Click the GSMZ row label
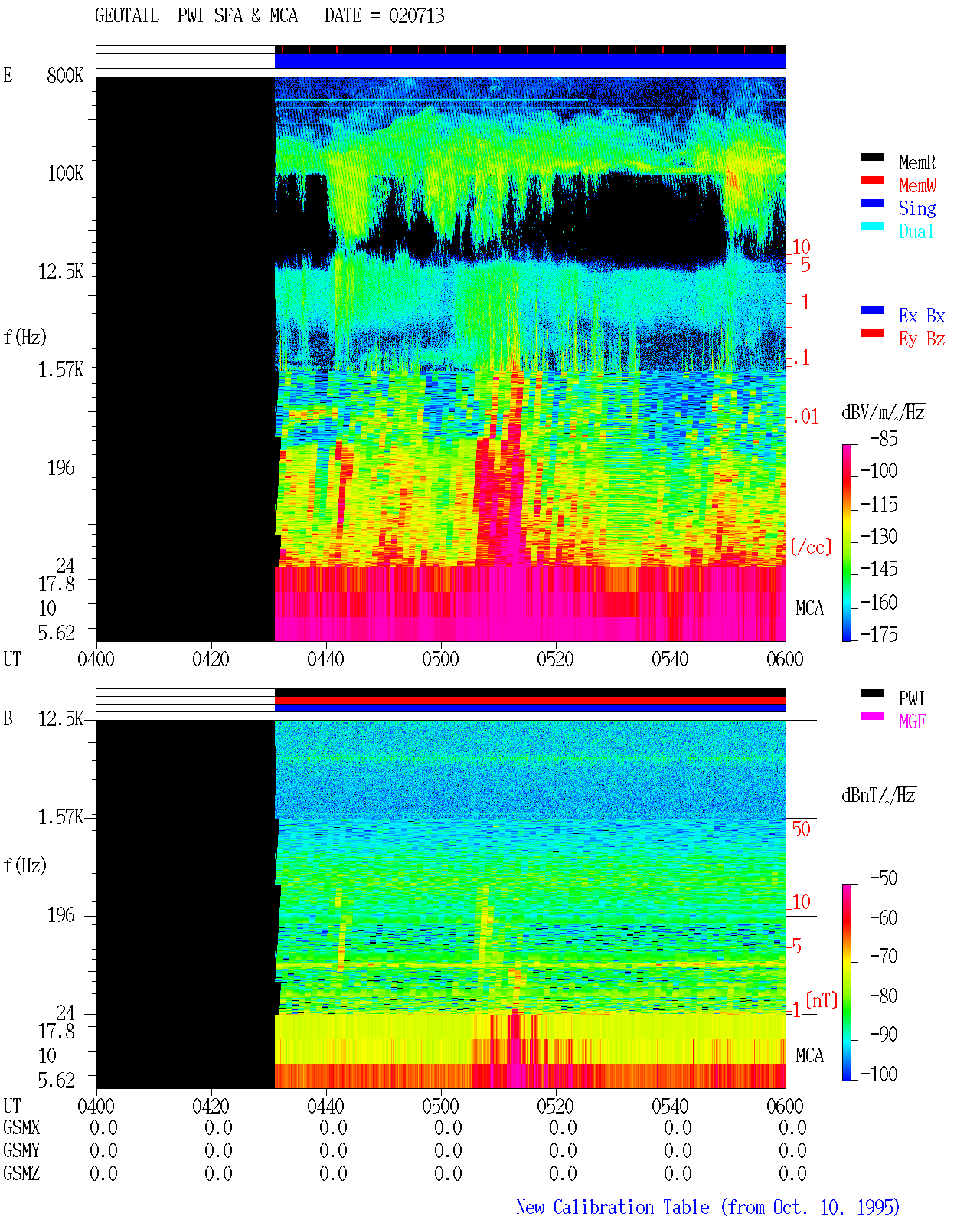This screenshot has height=1220, width=980. (21, 1173)
